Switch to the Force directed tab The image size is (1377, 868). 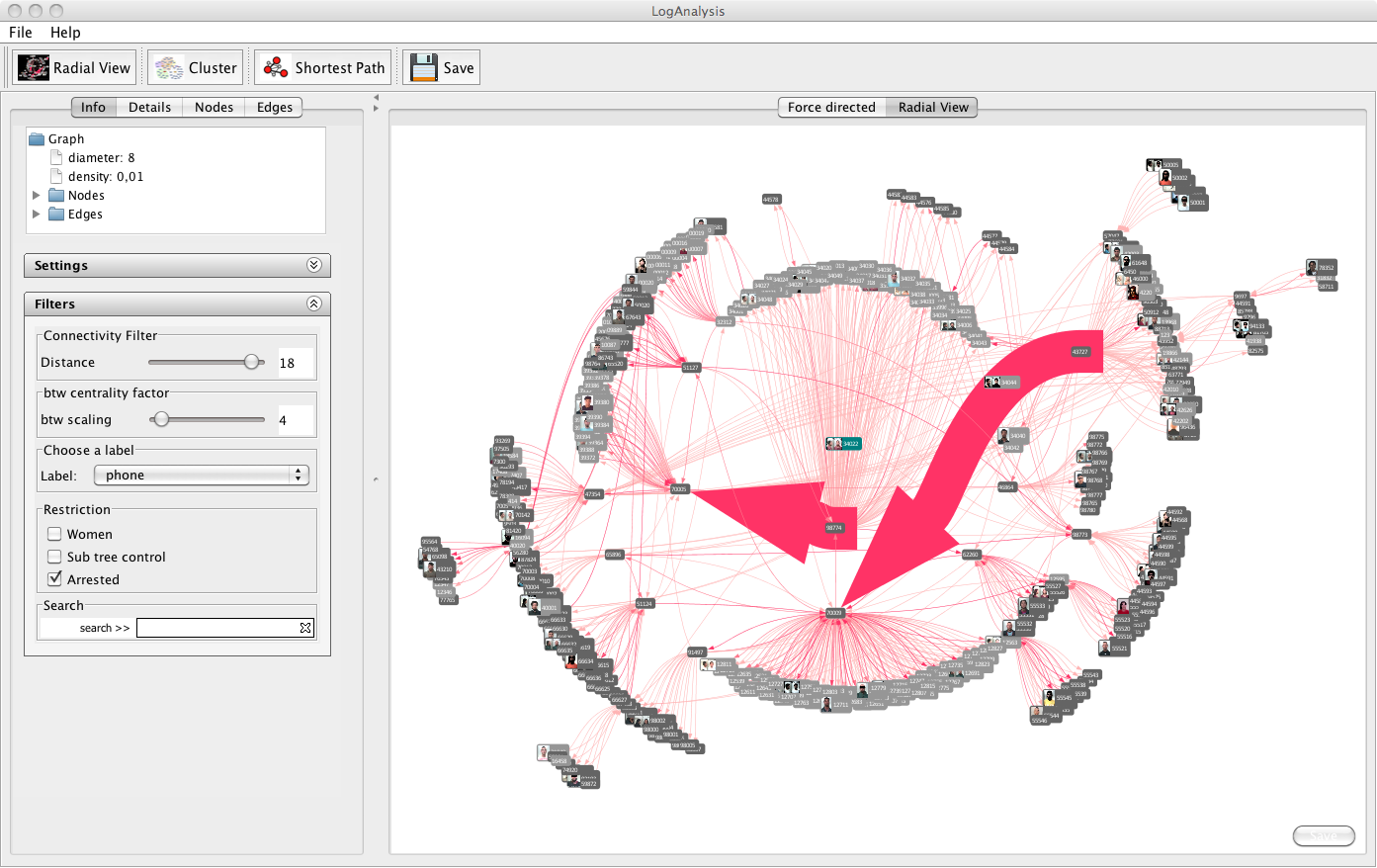coord(831,107)
